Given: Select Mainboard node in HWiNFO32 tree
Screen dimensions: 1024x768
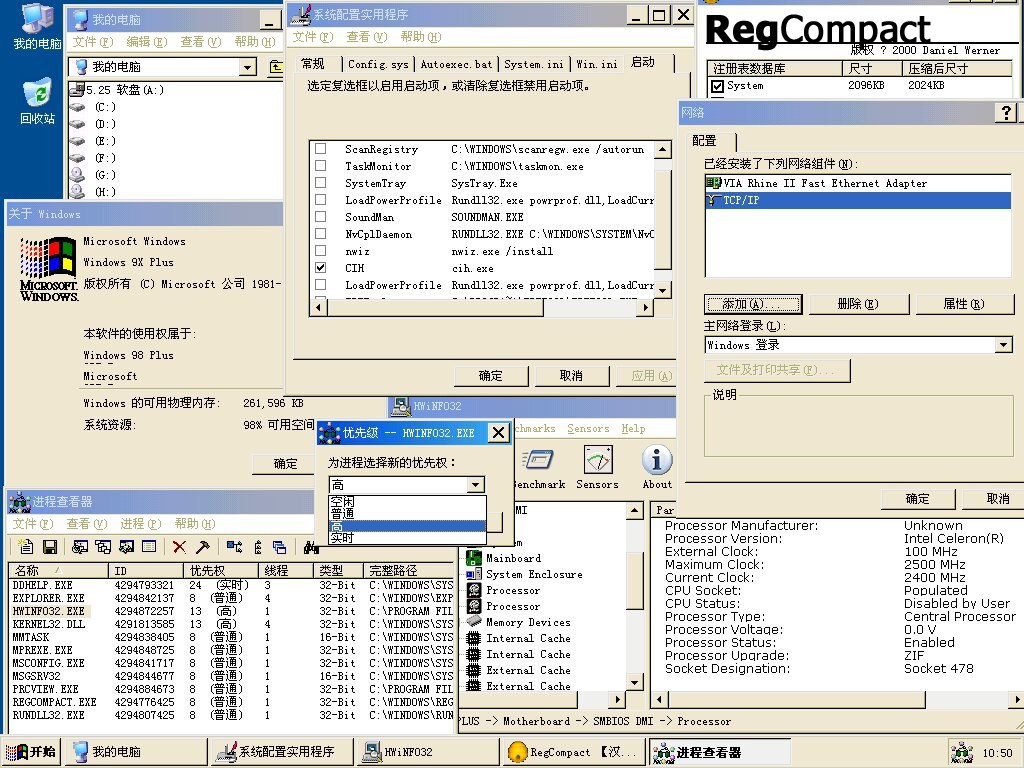Looking at the screenshot, I should click(504, 558).
